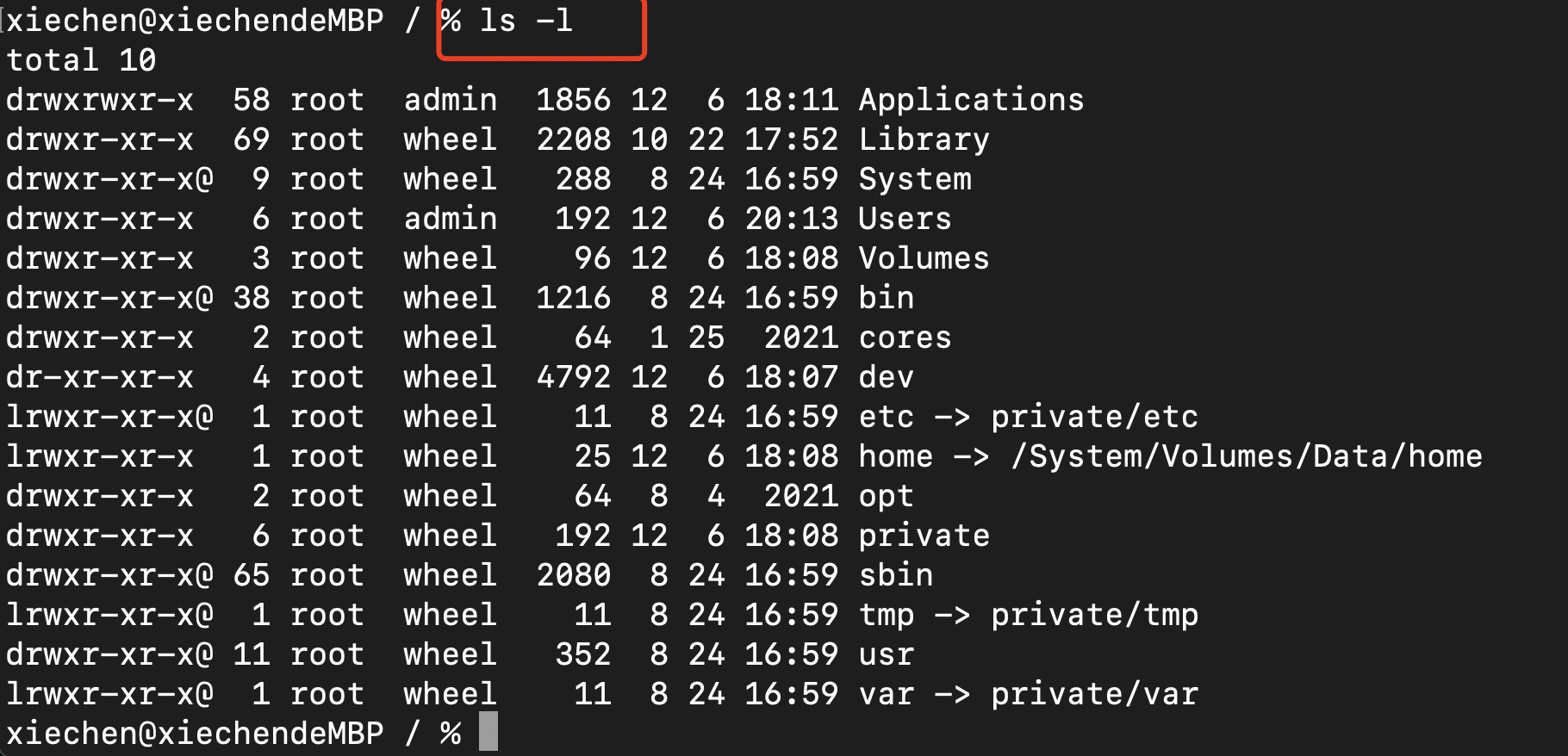Screen dimensions: 1568x756
Task: Click the Volumes directory name
Action: [924, 258]
